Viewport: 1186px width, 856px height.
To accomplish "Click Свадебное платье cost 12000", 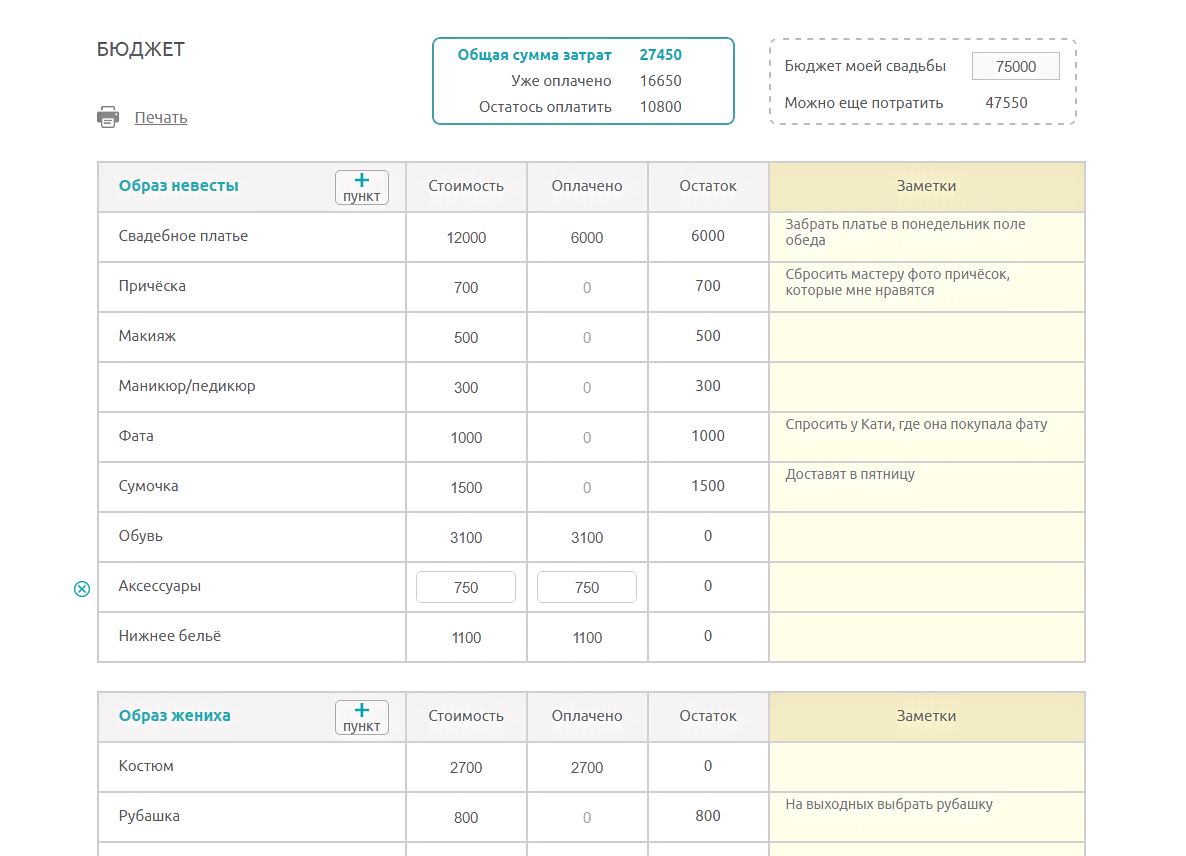I will 466,237.
